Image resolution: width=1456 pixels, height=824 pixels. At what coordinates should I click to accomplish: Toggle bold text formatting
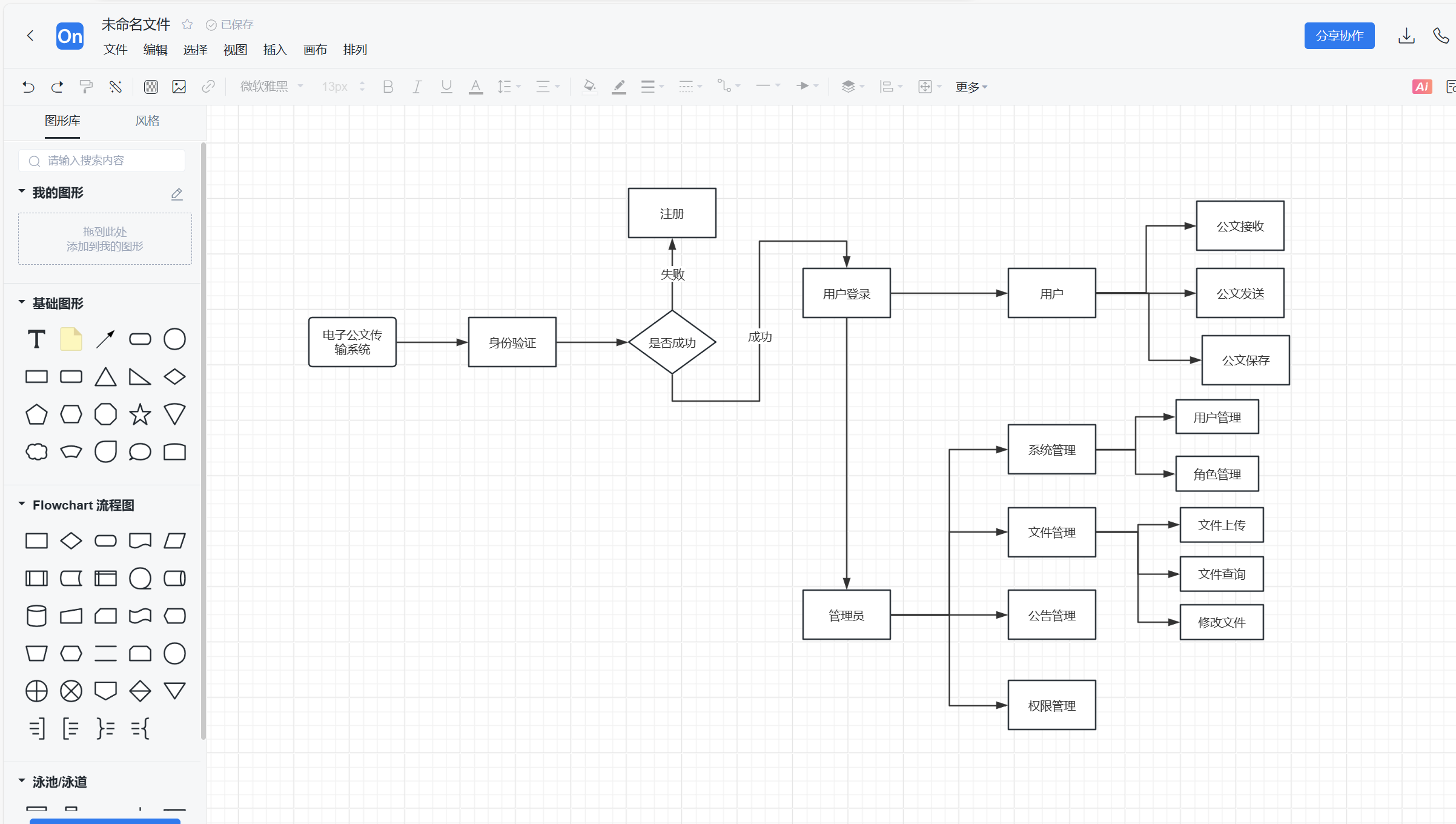point(388,87)
